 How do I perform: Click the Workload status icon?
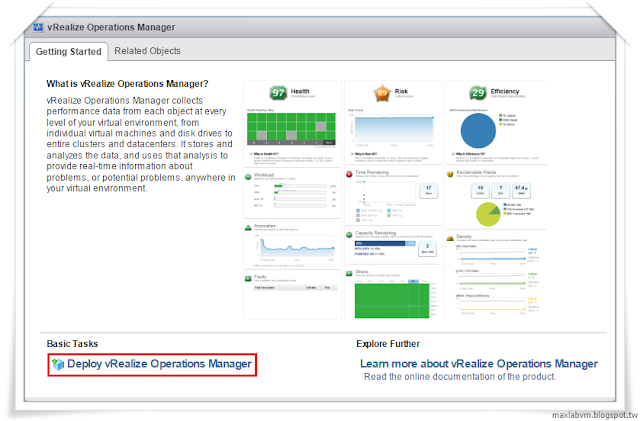248,177
